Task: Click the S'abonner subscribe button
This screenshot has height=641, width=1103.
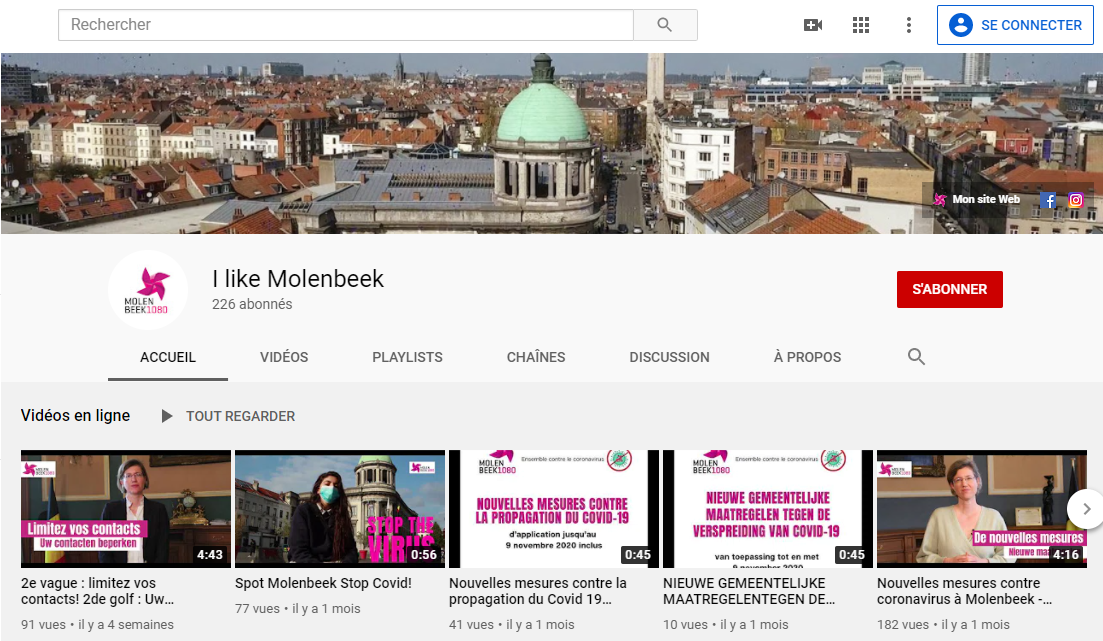Action: pos(949,289)
